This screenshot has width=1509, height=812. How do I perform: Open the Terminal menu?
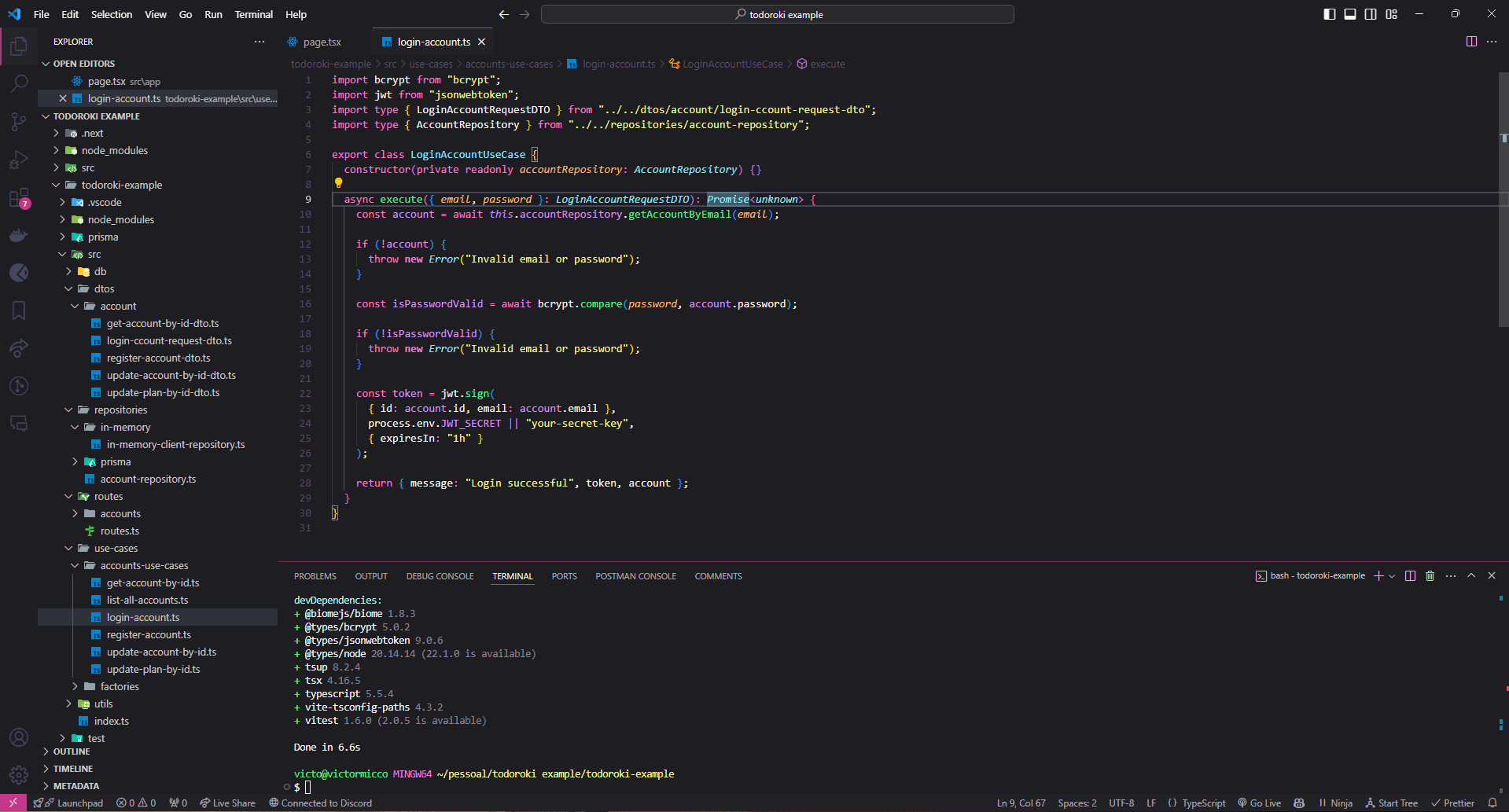253,14
